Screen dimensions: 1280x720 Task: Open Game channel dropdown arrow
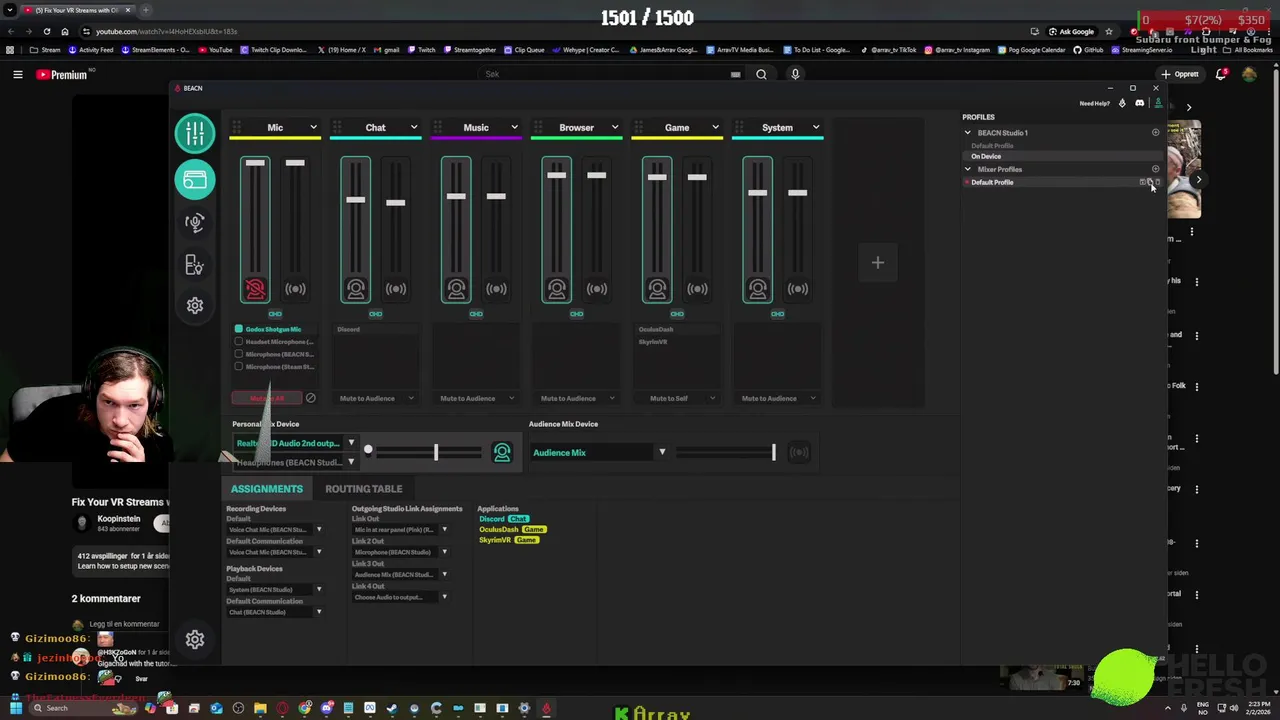click(715, 128)
